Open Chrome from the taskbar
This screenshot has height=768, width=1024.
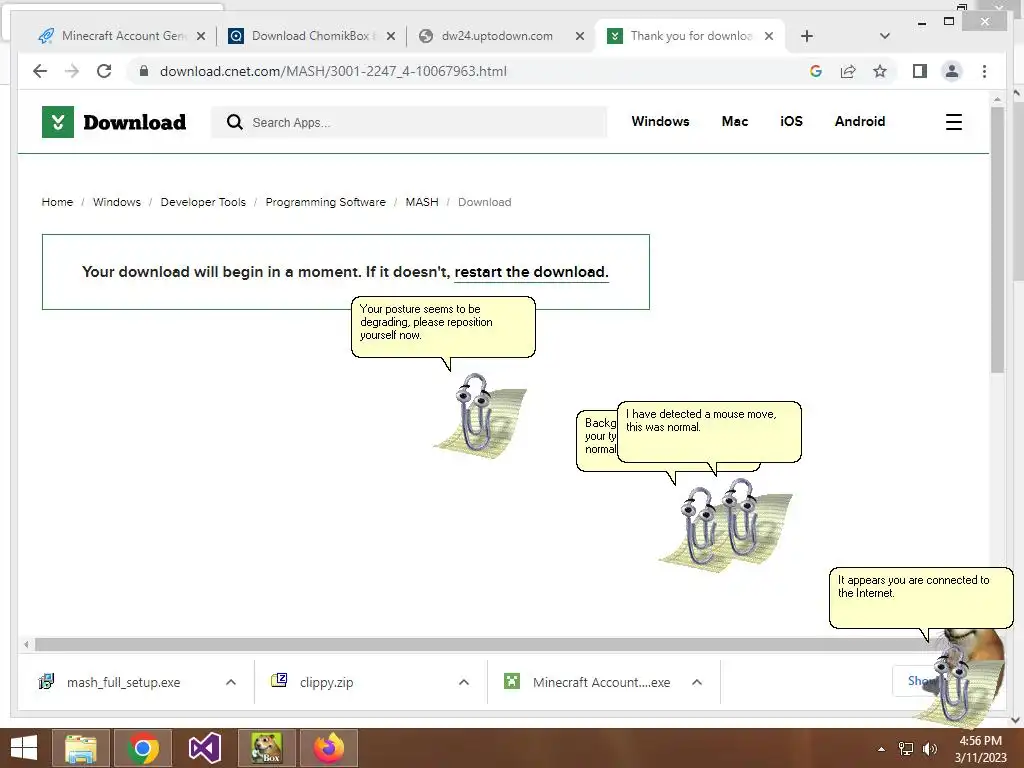[x=142, y=748]
